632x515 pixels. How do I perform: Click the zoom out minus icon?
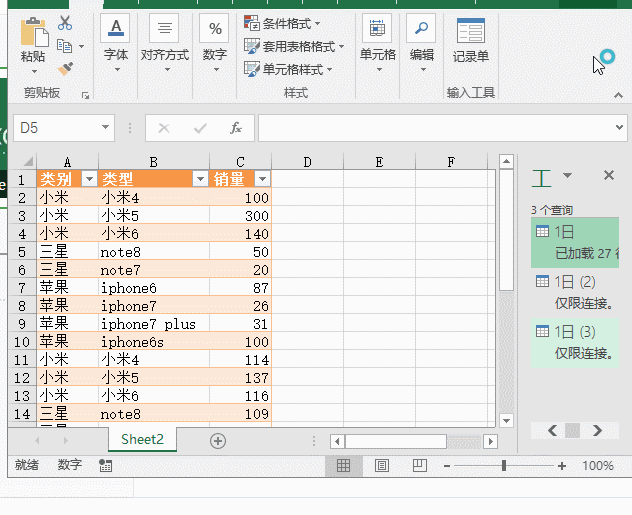[x=447, y=466]
